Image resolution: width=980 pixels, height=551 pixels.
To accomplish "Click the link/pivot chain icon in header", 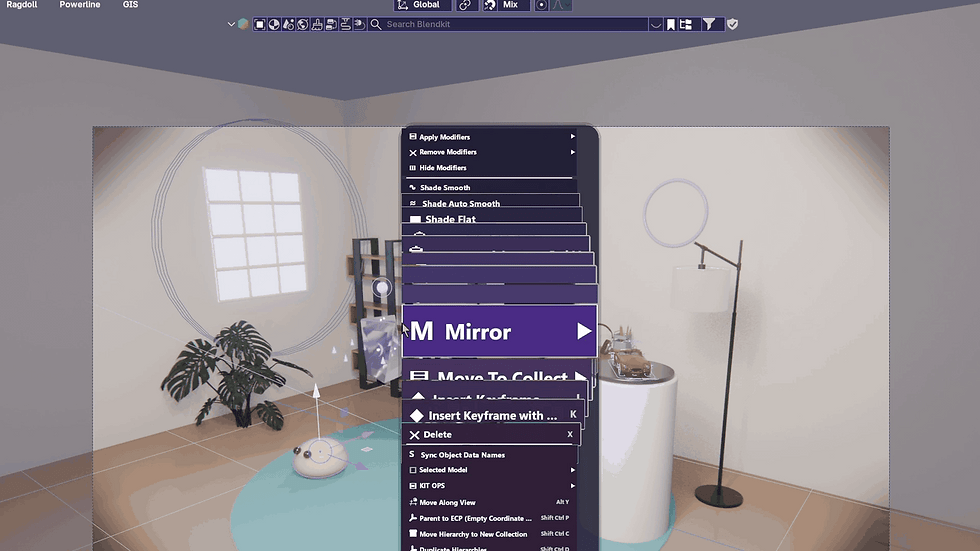I will click(465, 5).
